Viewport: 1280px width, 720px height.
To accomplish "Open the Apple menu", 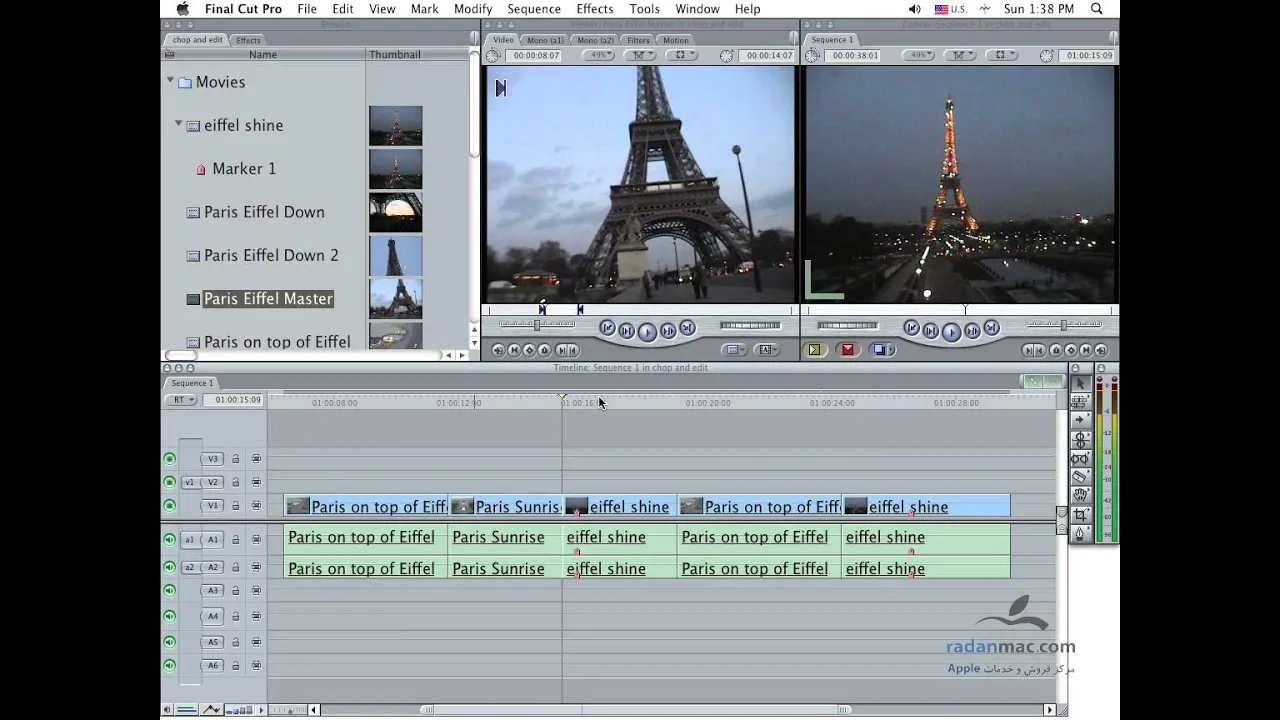I will 182,9.
